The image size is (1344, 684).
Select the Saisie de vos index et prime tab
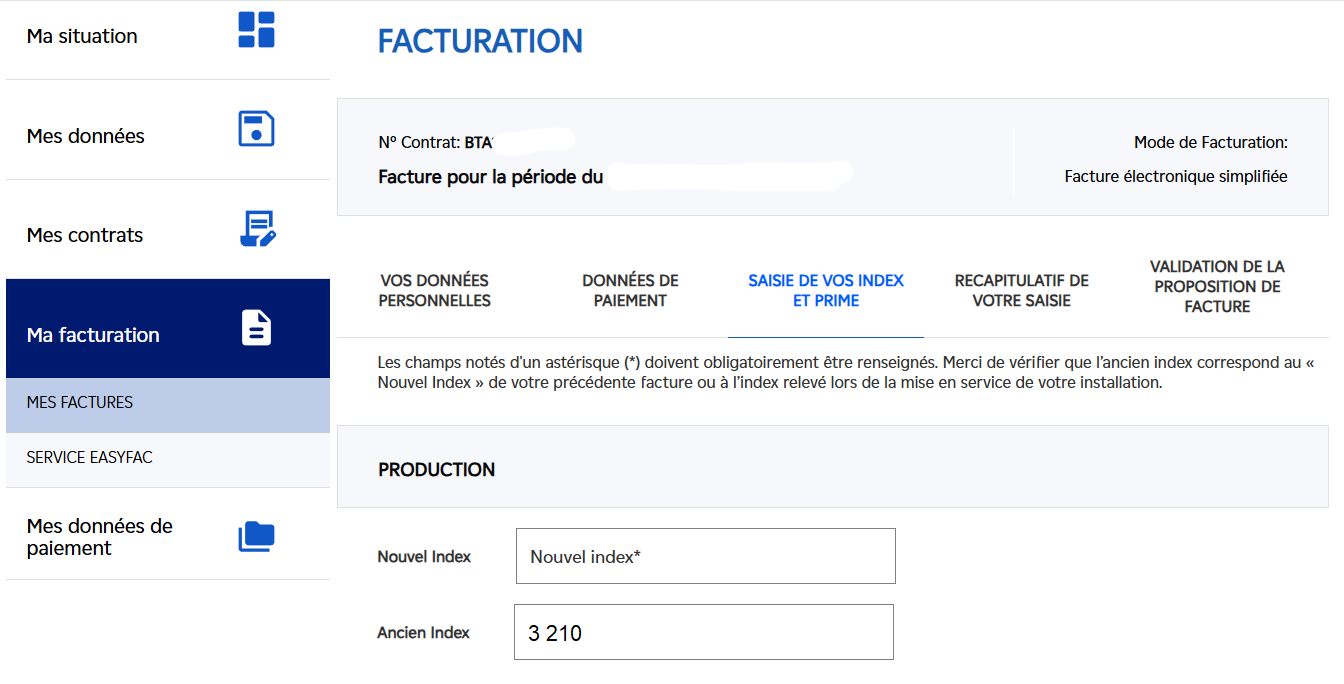coord(826,290)
